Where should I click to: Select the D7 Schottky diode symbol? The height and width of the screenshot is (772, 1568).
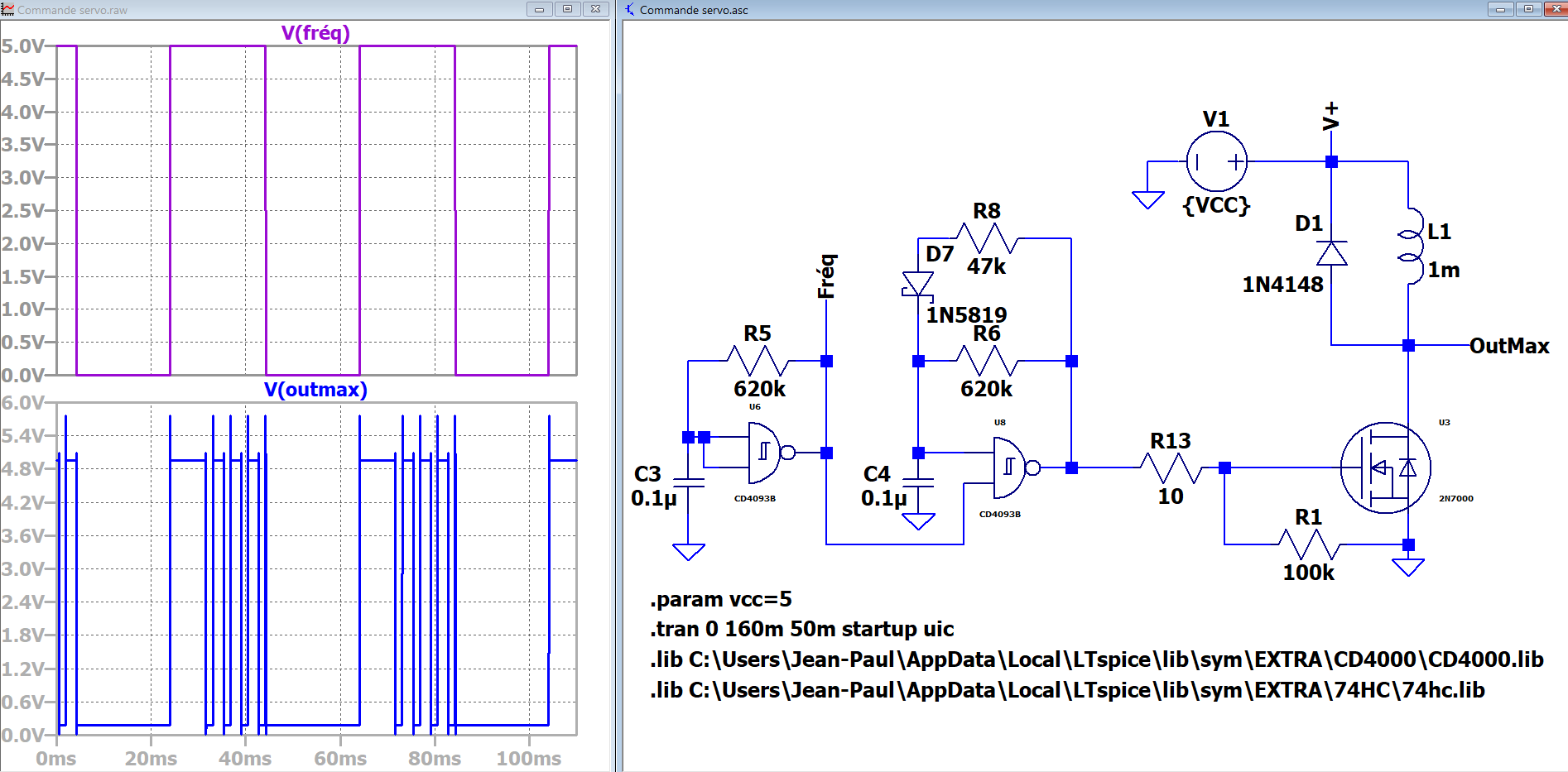coord(918,284)
